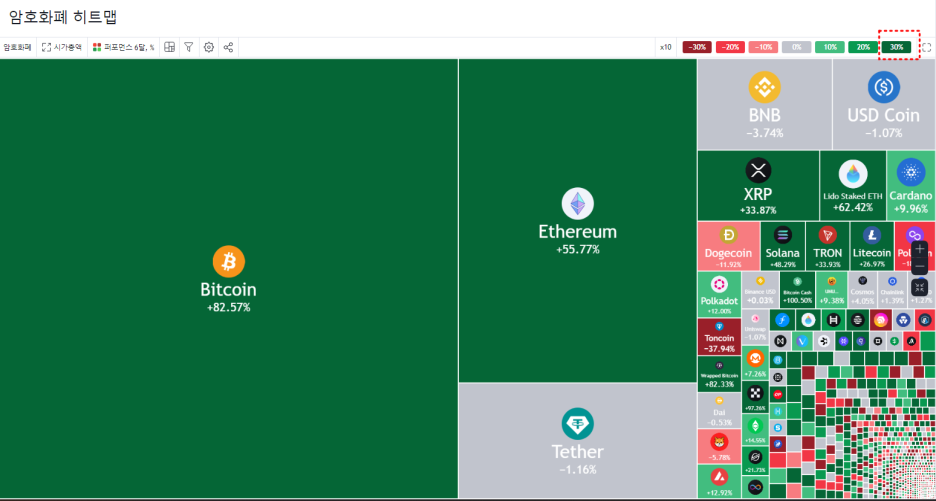Click the BNB logo icon
The height and width of the screenshot is (501, 936).
[x=765, y=87]
